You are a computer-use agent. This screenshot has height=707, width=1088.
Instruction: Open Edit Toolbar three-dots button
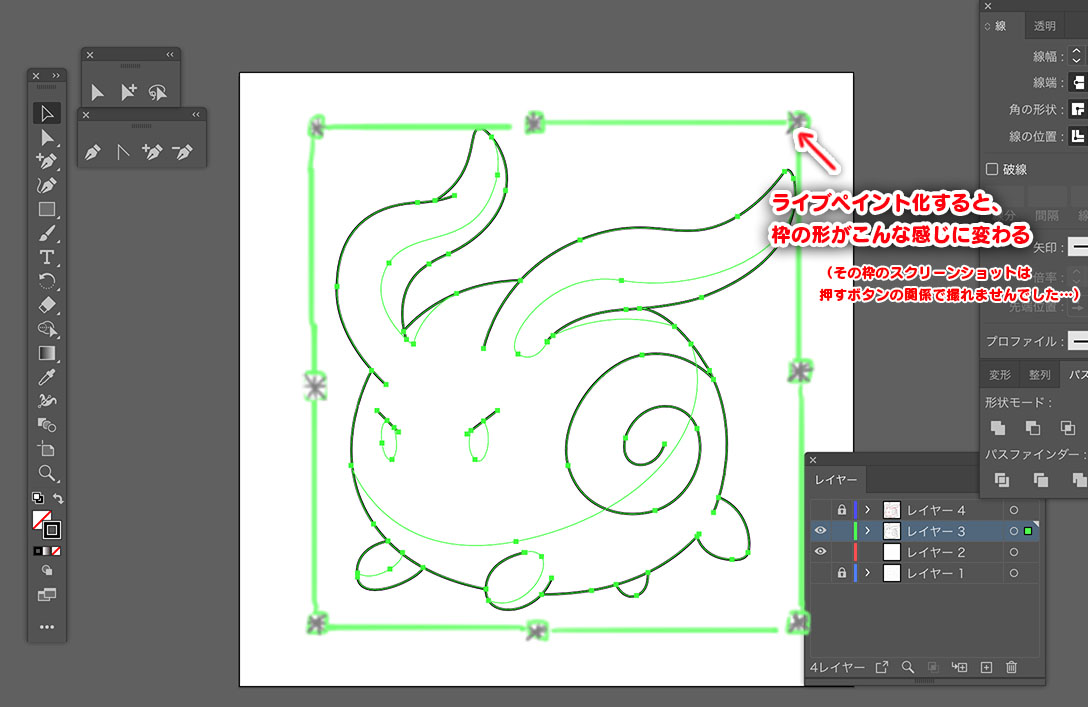pos(46,627)
